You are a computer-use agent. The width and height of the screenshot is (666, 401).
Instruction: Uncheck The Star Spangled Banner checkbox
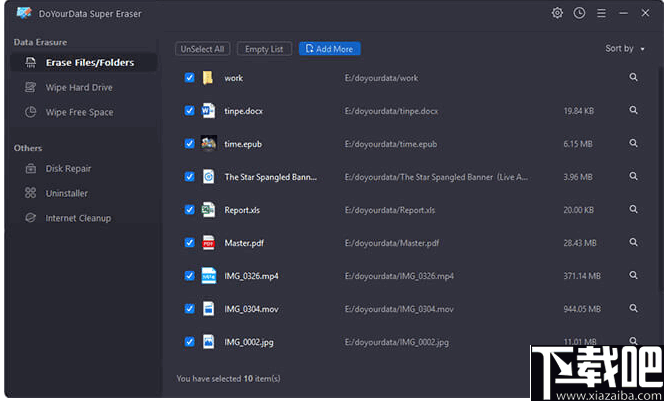coord(189,176)
